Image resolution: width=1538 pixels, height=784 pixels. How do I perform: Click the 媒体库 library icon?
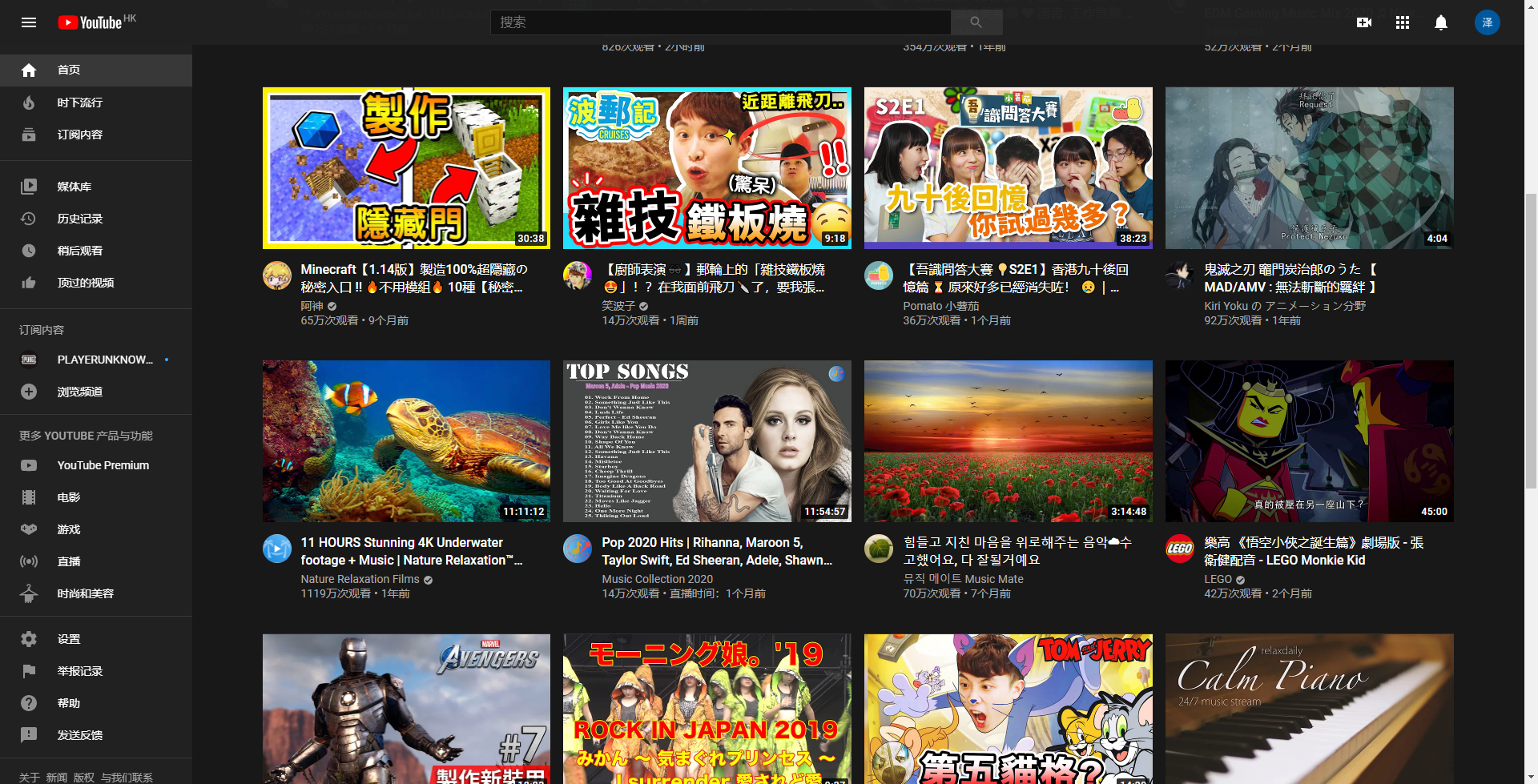coord(29,187)
